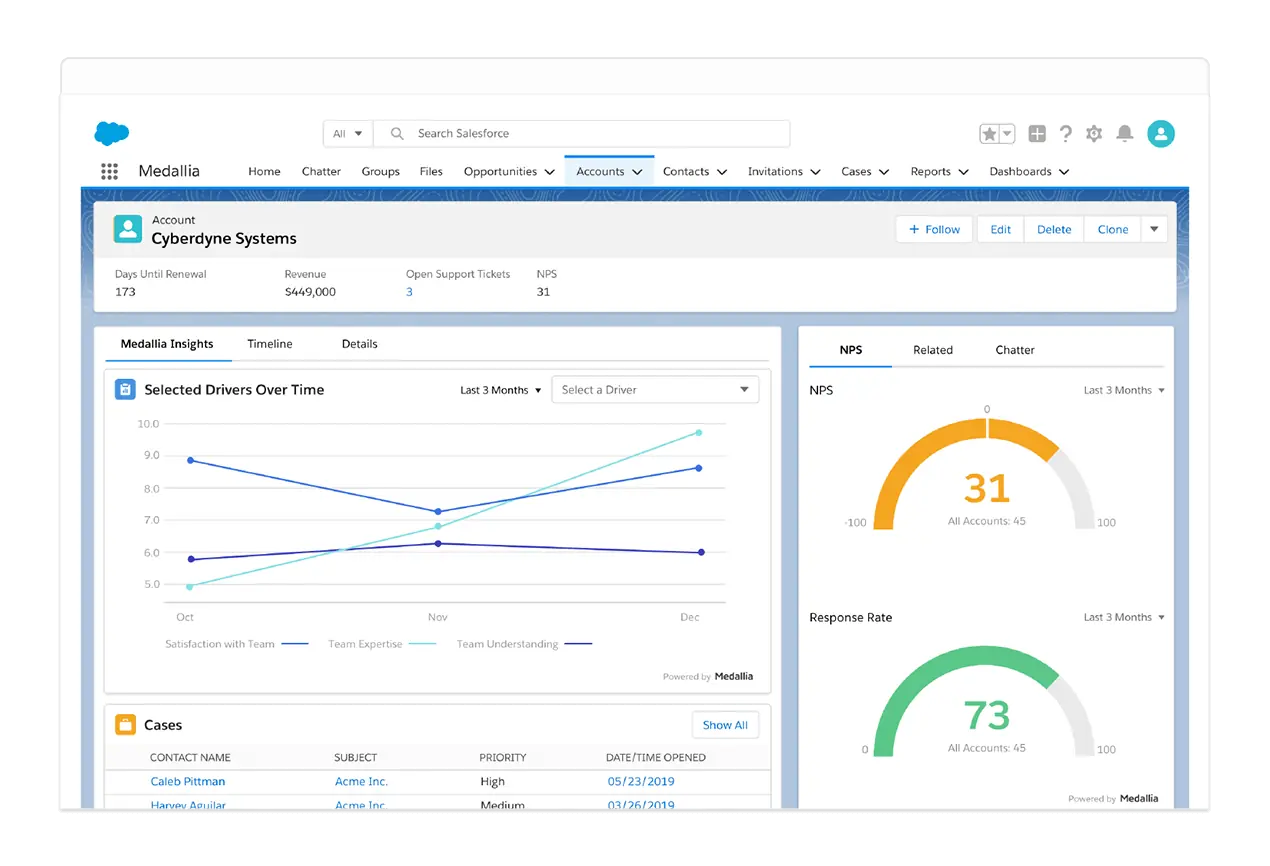Show All cases
Viewport: 1270px width, 866px height.
[x=725, y=725]
